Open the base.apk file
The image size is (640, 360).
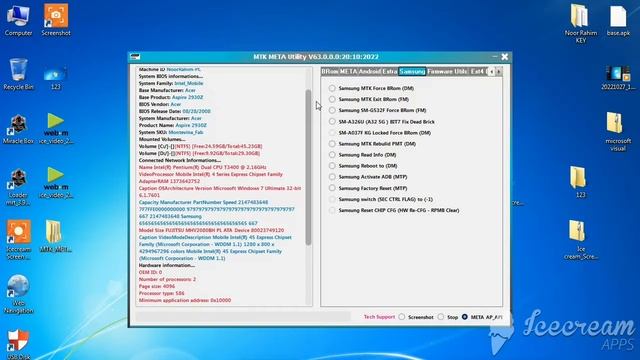point(618,20)
